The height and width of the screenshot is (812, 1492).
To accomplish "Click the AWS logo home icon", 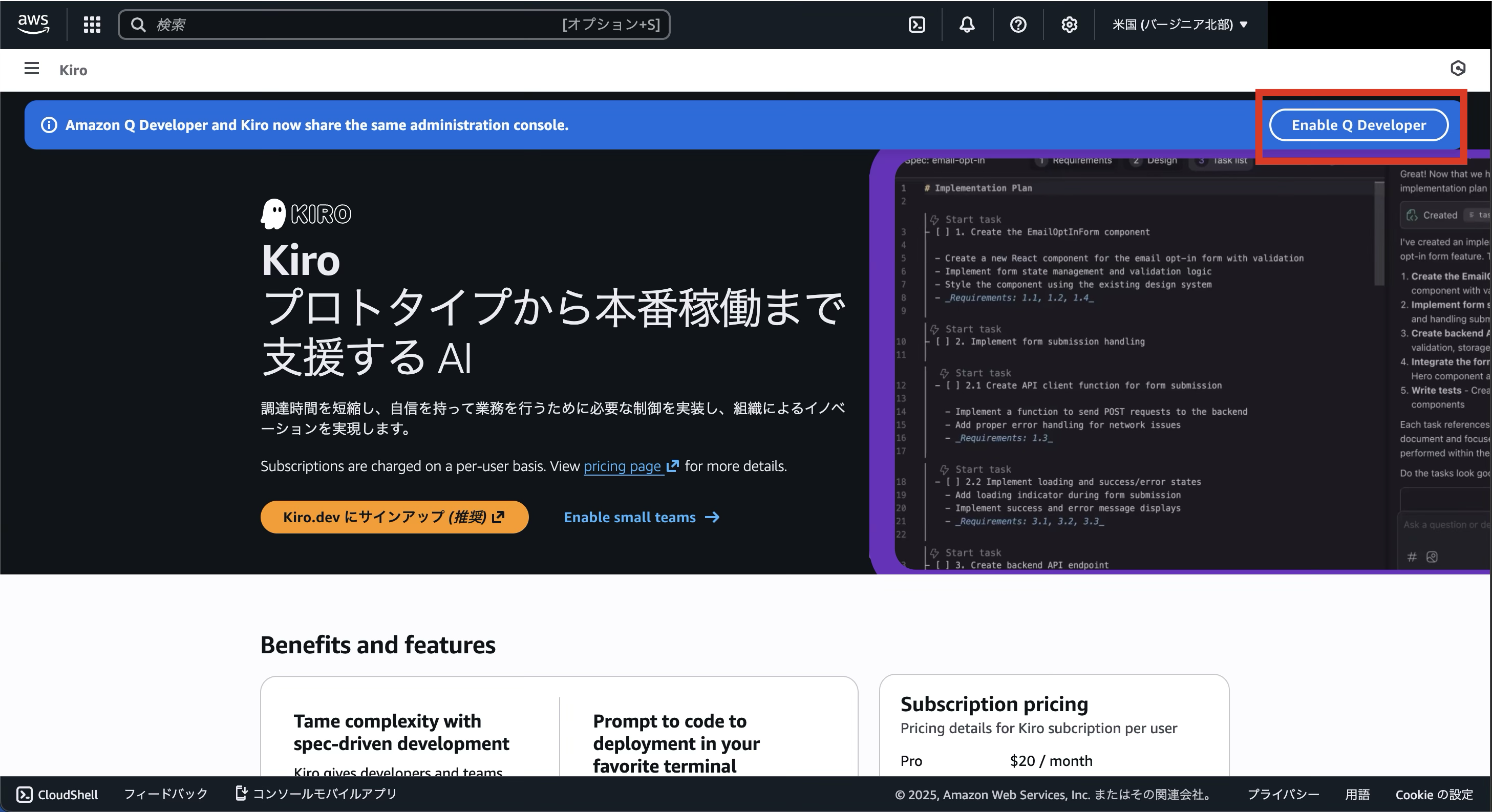I will [x=33, y=25].
